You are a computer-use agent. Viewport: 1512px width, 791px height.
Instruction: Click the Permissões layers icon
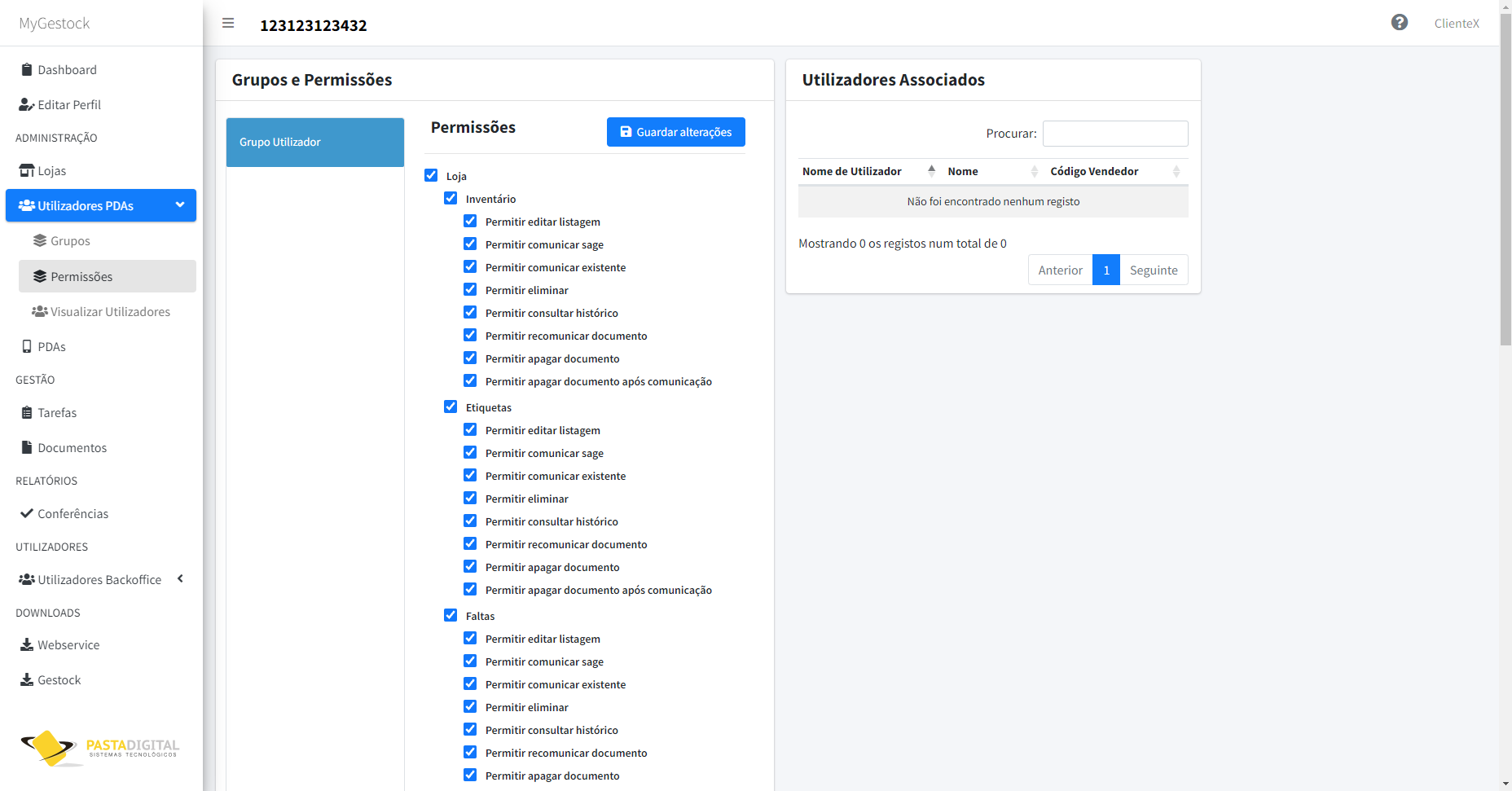[x=40, y=277]
